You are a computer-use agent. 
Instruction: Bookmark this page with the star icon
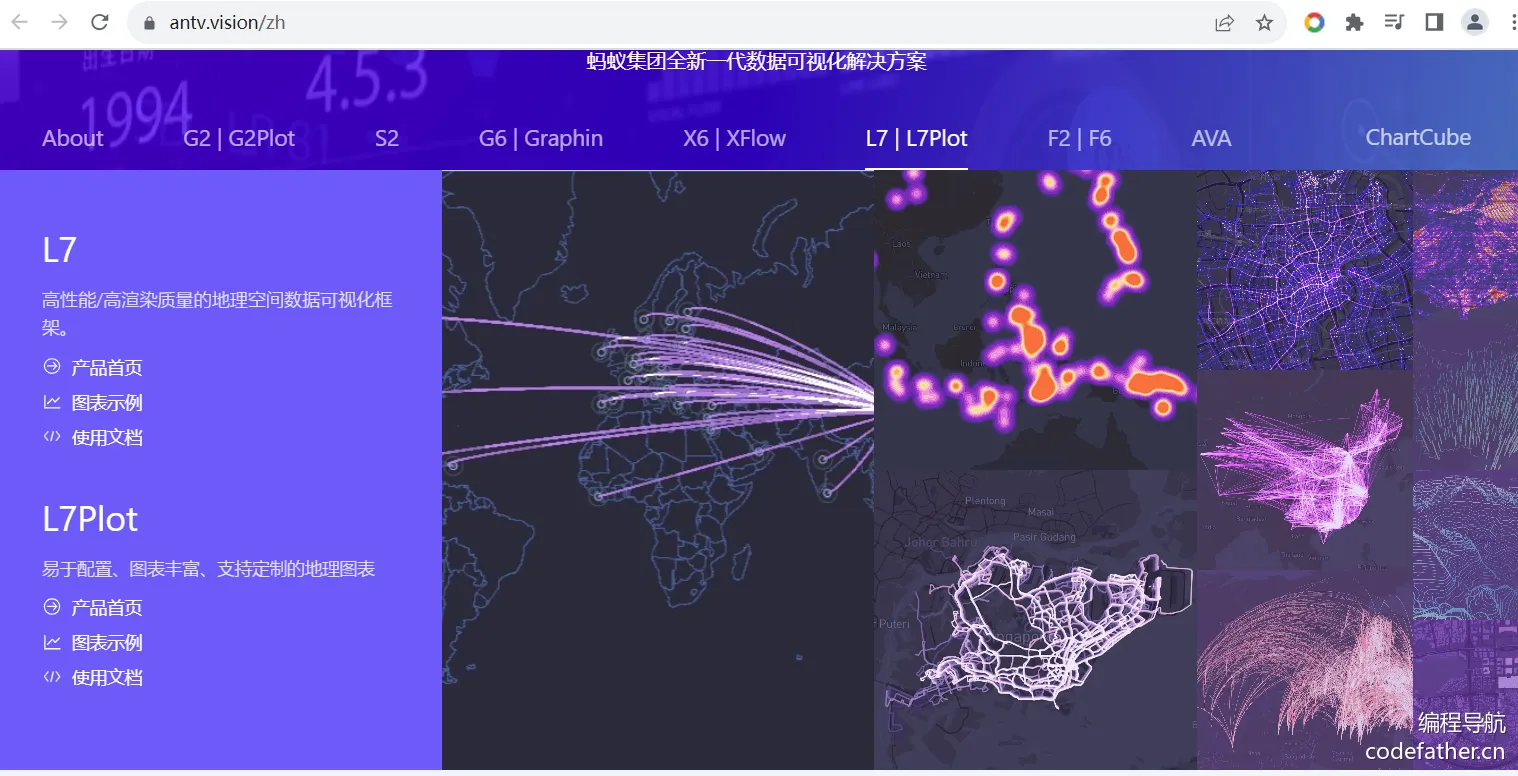coord(1264,22)
